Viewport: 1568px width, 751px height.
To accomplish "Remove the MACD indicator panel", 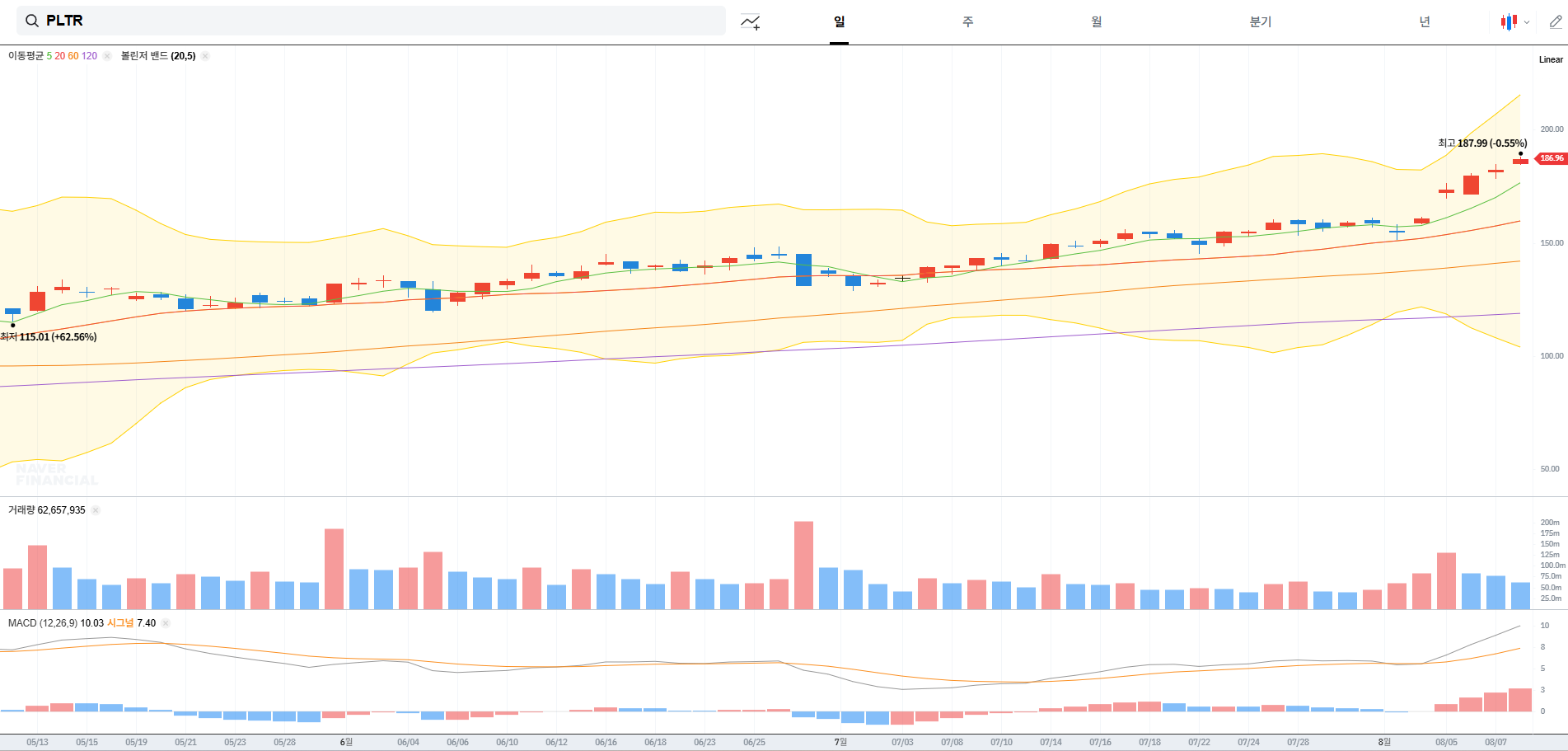I will 166,623.
